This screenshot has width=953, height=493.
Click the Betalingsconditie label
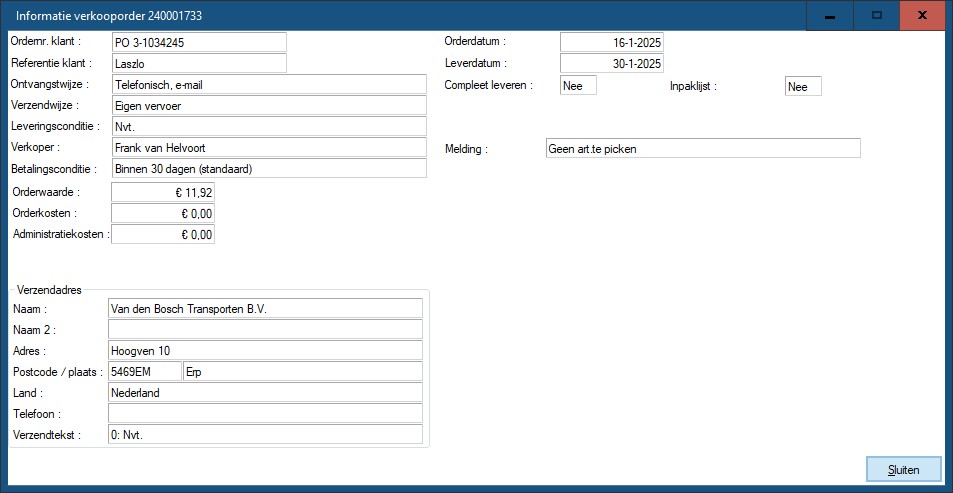[55, 168]
